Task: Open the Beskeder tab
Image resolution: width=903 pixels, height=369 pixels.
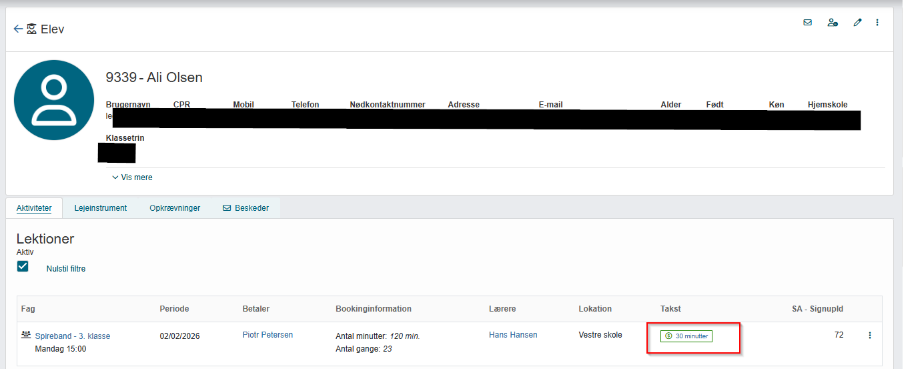Action: (x=246, y=208)
